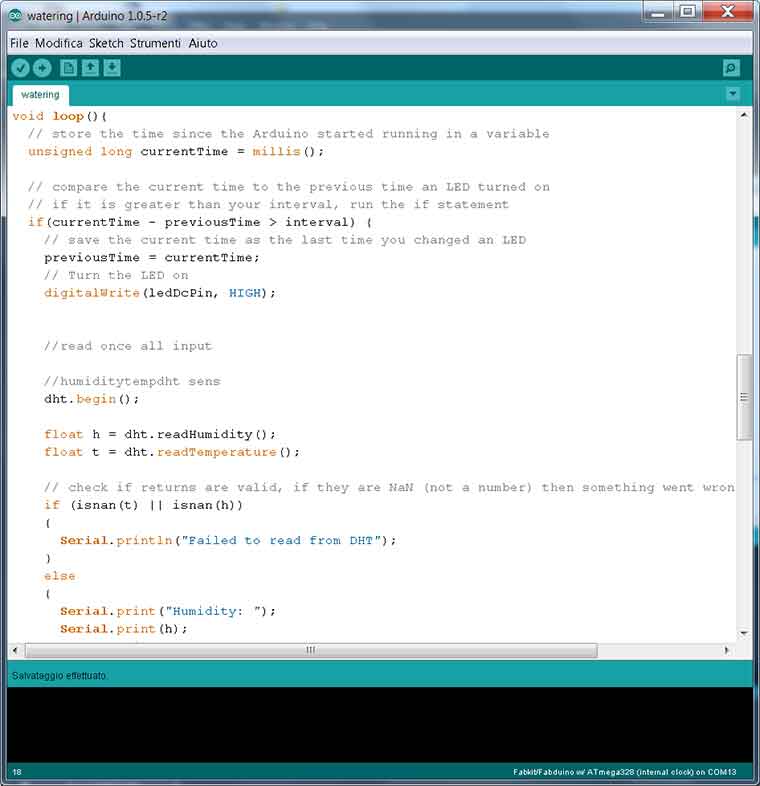Click the black console output area
Image resolution: width=760 pixels, height=786 pixels.
pyautogui.click(x=379, y=725)
